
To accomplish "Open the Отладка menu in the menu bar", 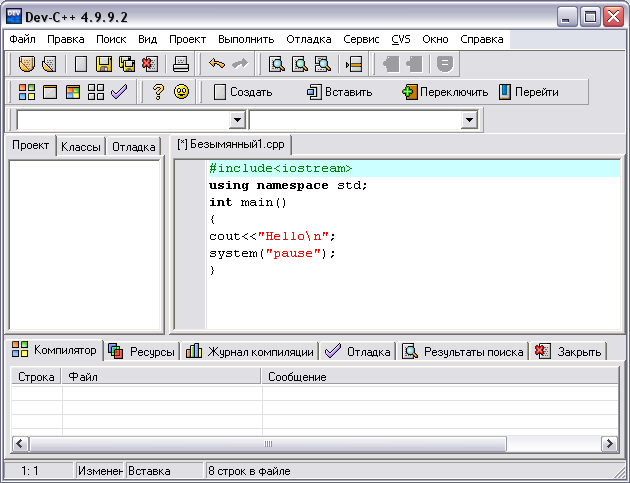I will (x=309, y=39).
